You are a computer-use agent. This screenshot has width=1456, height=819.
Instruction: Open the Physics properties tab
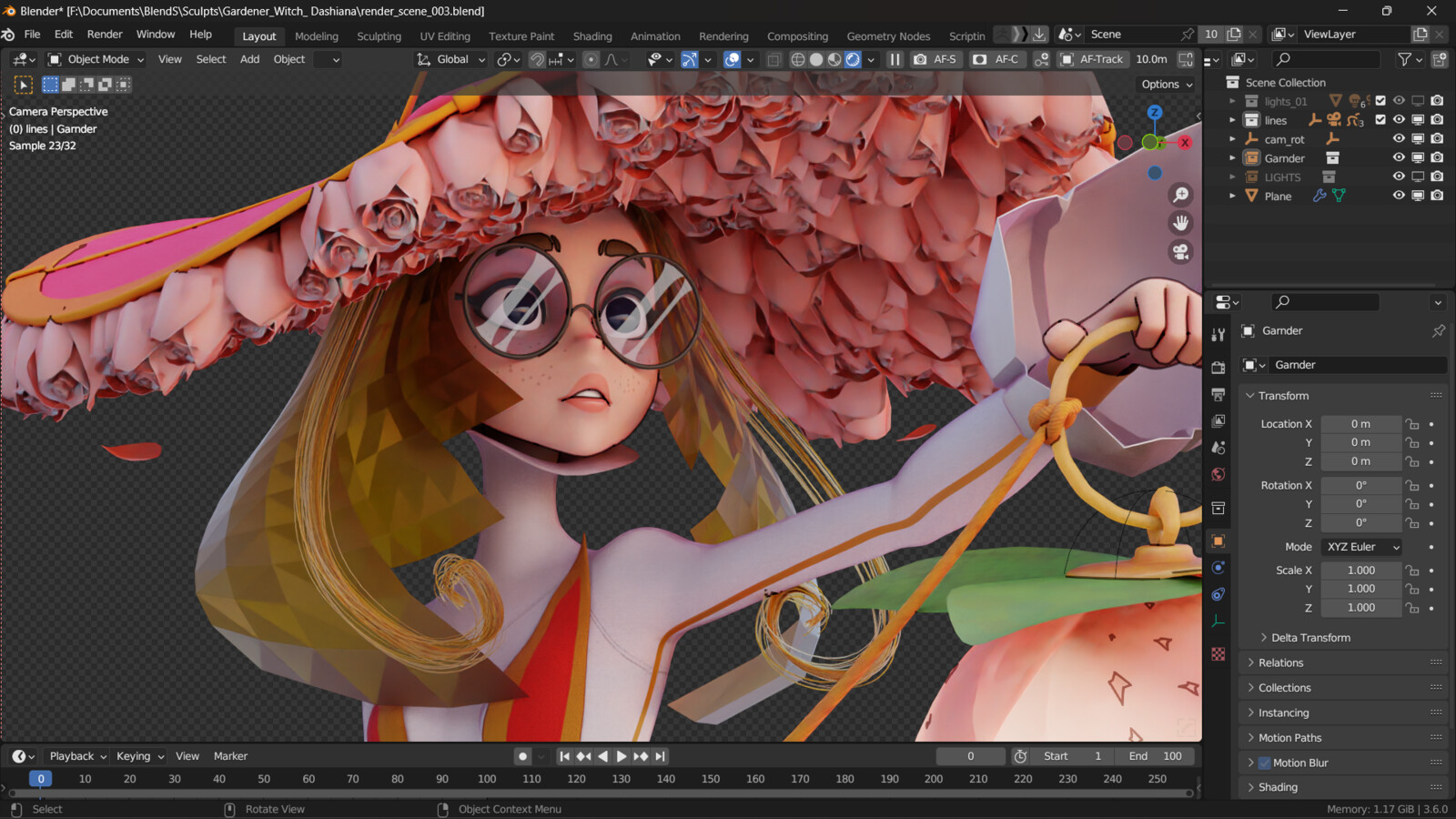point(1218,568)
